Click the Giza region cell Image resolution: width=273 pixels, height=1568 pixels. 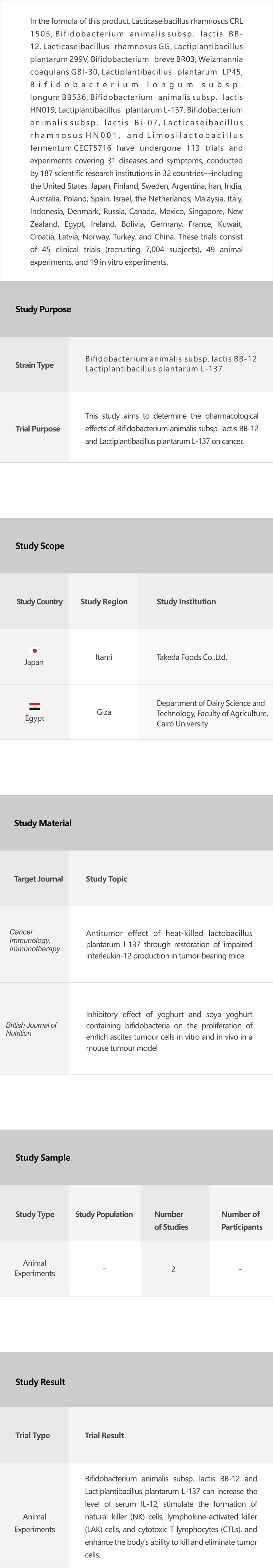104,712
